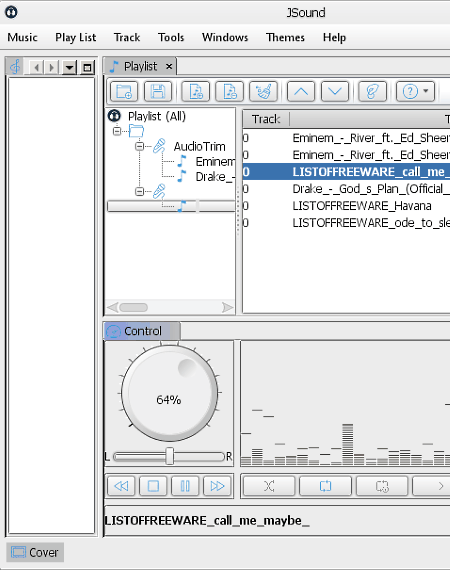450x570 pixels.
Task: Open the Tools menu
Action: [171, 37]
